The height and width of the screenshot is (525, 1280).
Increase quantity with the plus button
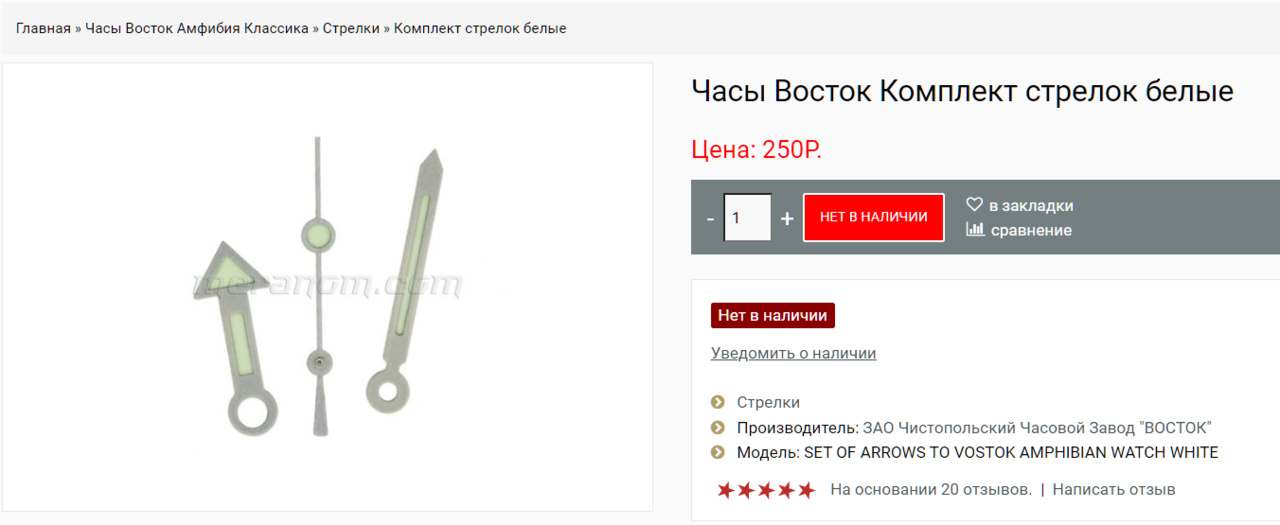pyautogui.click(x=787, y=218)
